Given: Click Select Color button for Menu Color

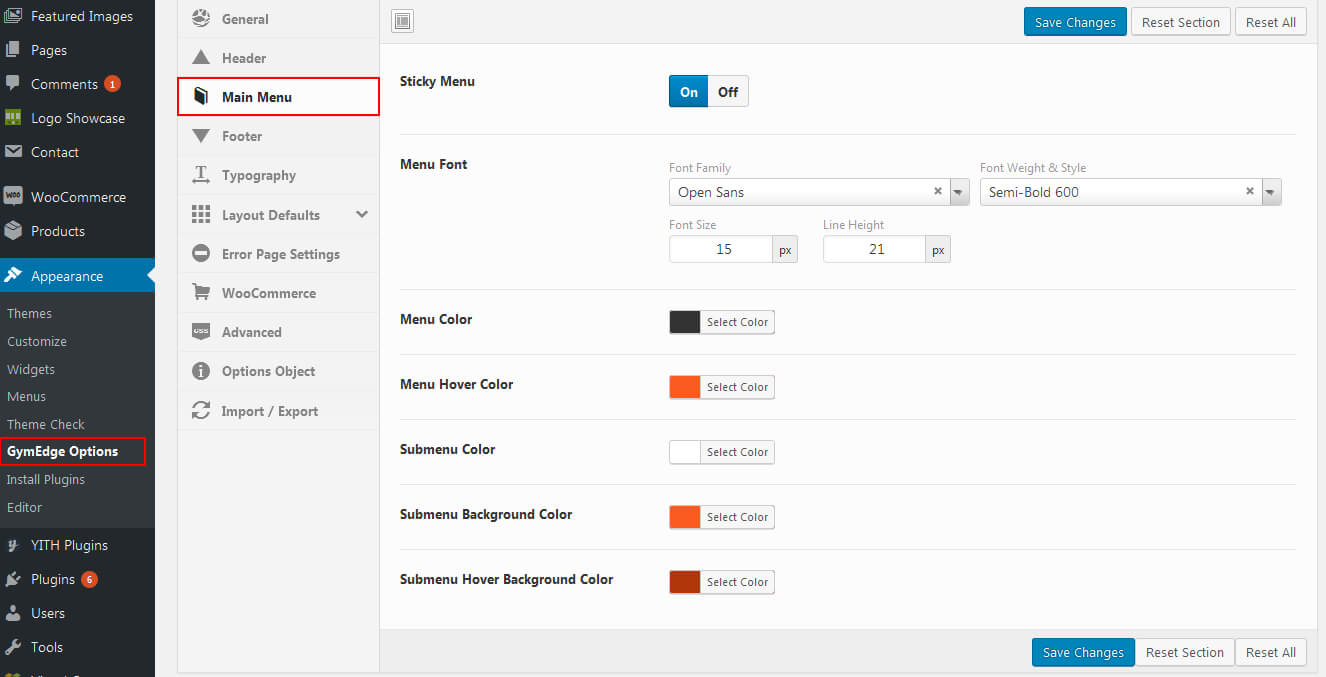Looking at the screenshot, I should (737, 322).
